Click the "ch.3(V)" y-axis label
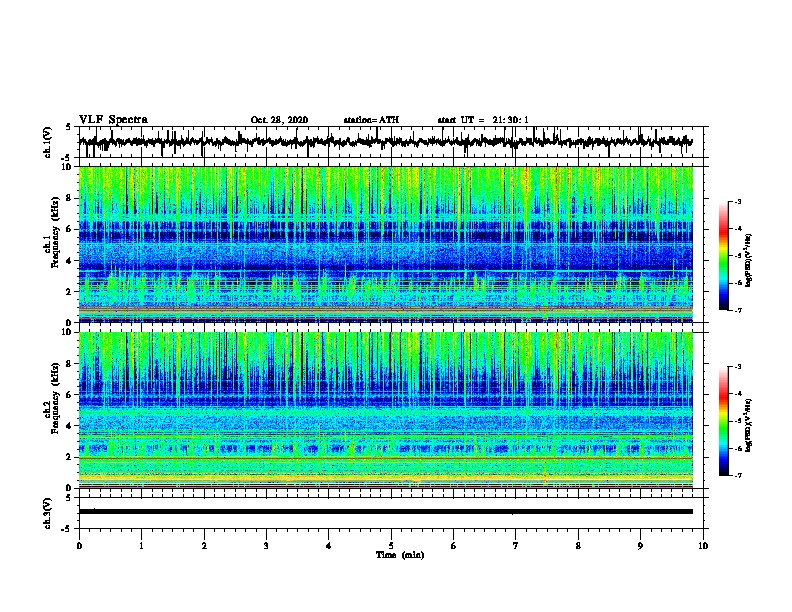This screenshot has width=792, height=612. click(x=48, y=514)
